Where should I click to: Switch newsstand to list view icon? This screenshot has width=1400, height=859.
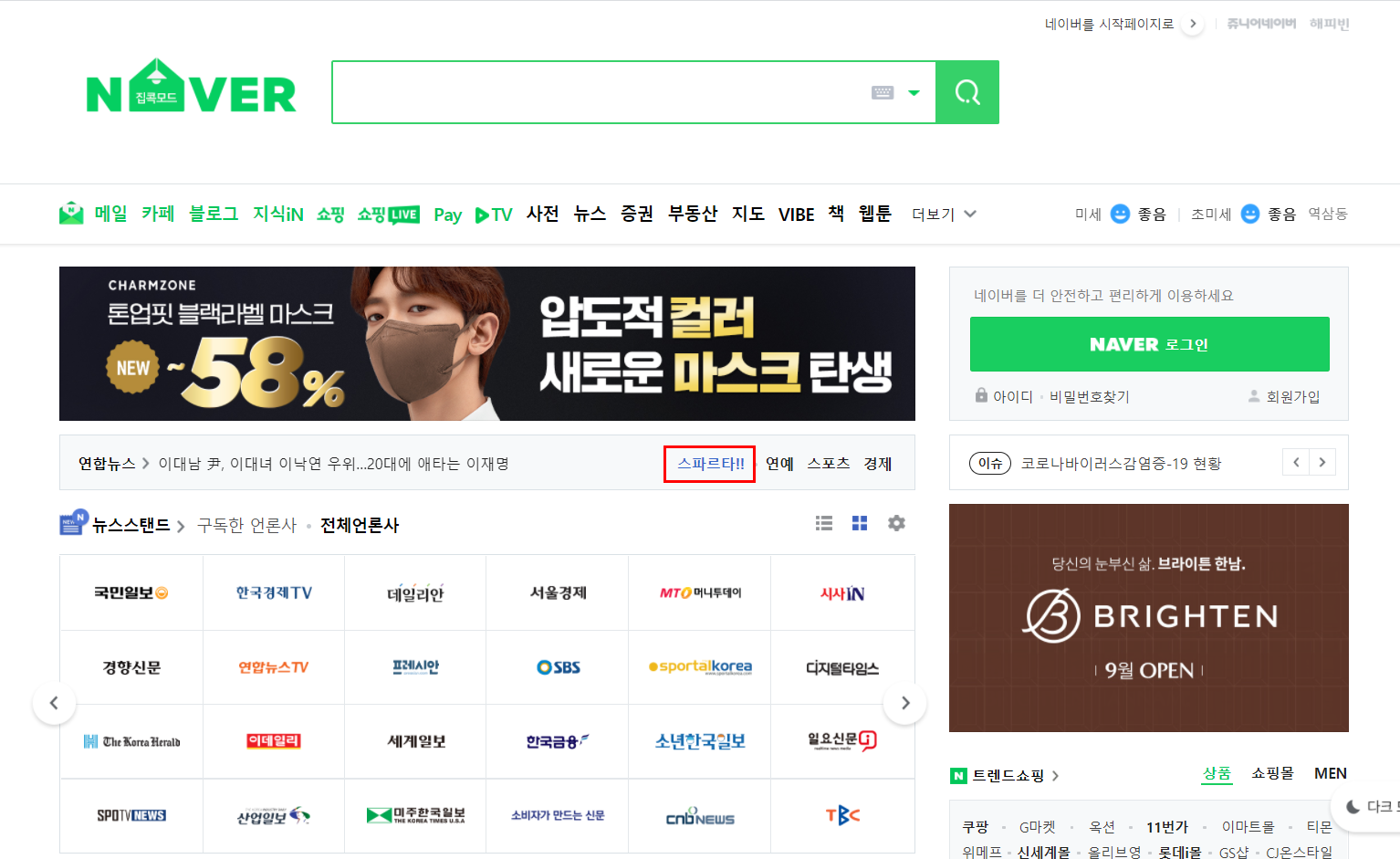pos(824,523)
